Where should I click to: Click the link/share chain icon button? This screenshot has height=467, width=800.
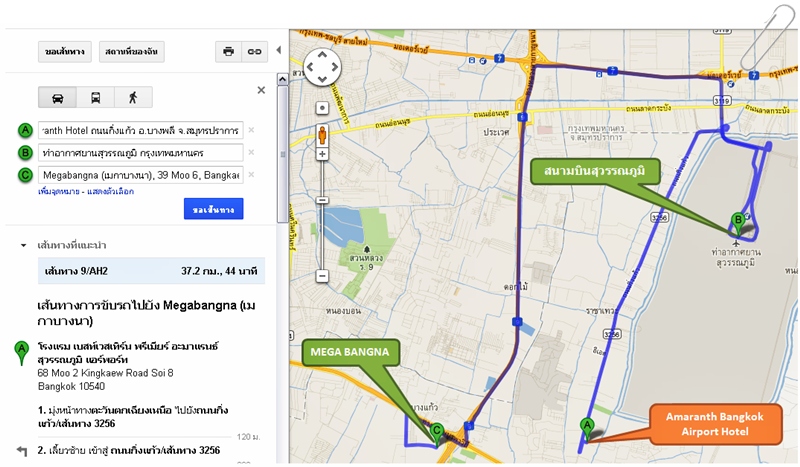tap(255, 52)
